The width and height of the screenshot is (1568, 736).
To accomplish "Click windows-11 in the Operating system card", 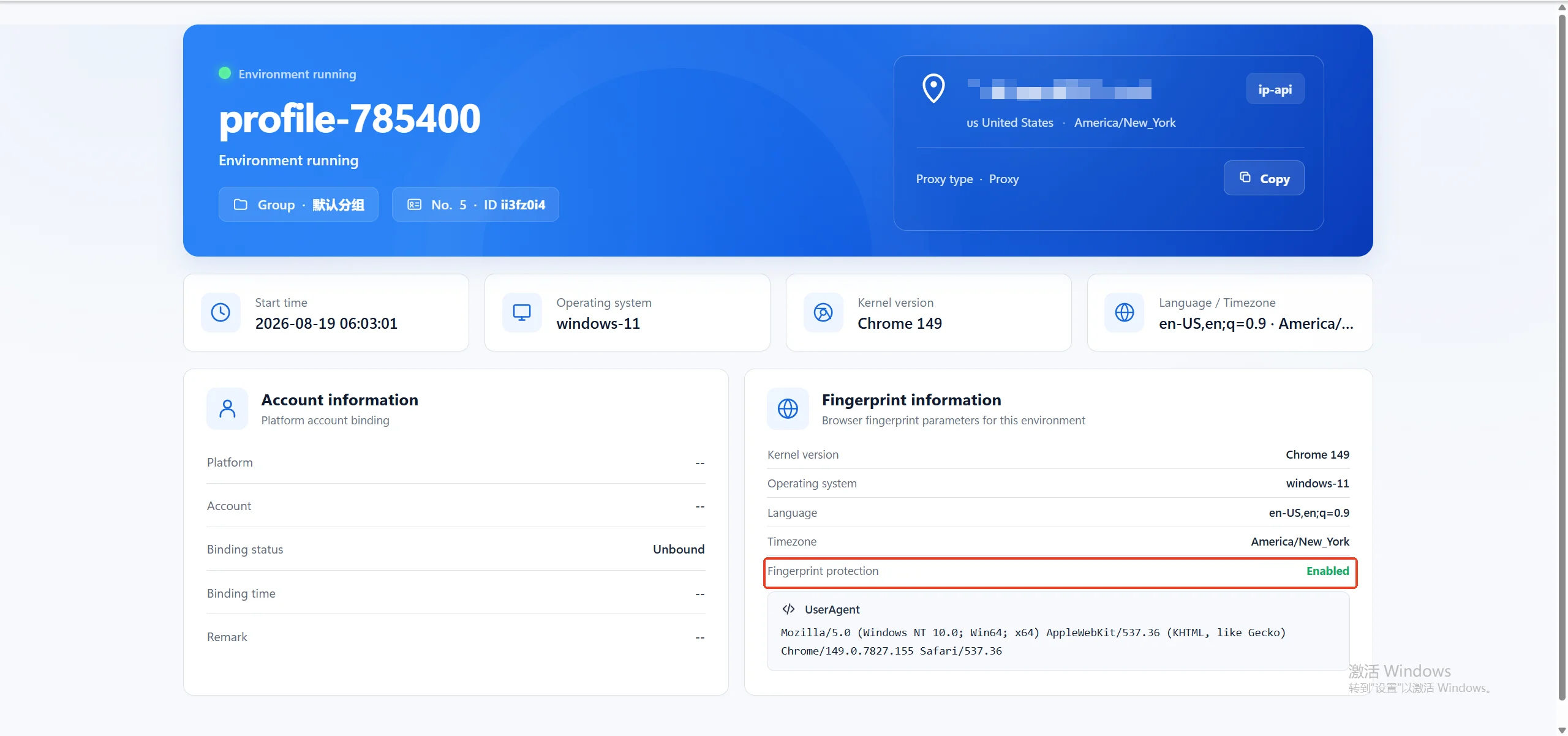I will click(598, 324).
